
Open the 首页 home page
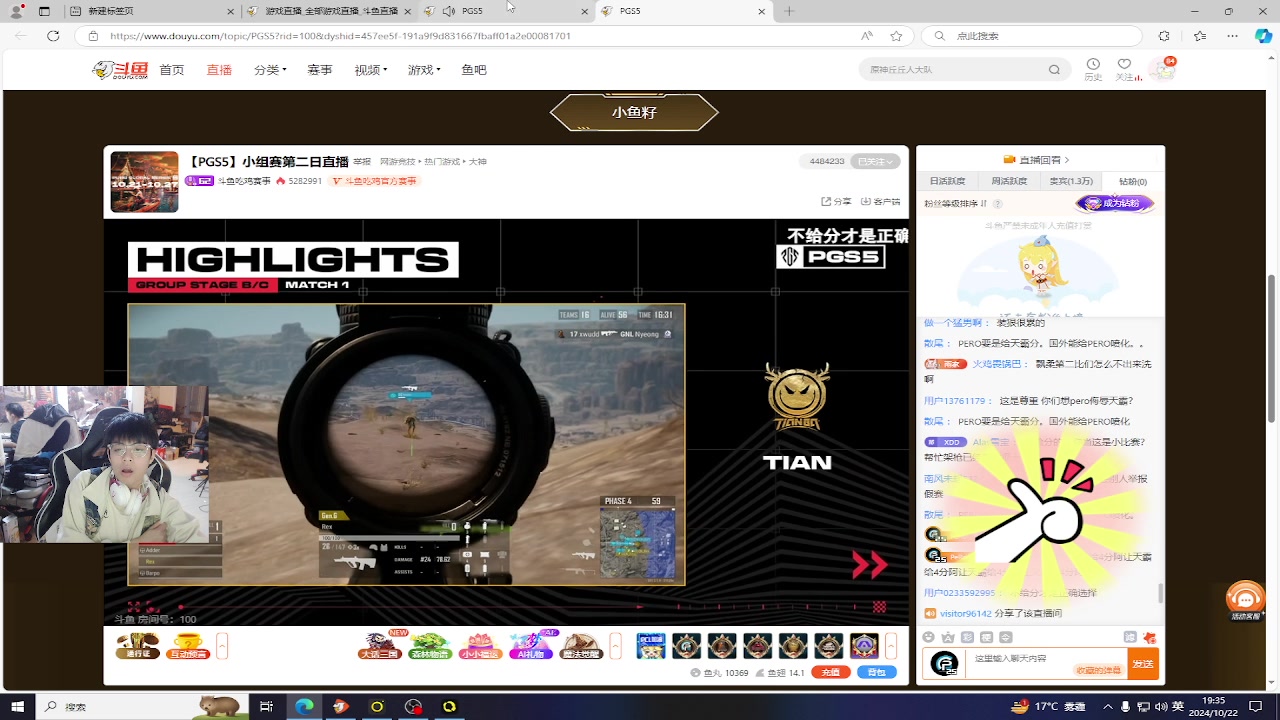click(x=172, y=70)
